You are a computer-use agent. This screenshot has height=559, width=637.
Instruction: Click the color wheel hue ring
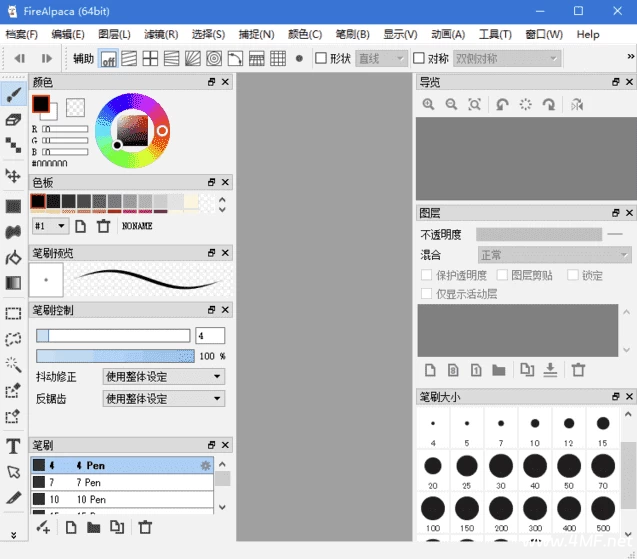point(132,99)
